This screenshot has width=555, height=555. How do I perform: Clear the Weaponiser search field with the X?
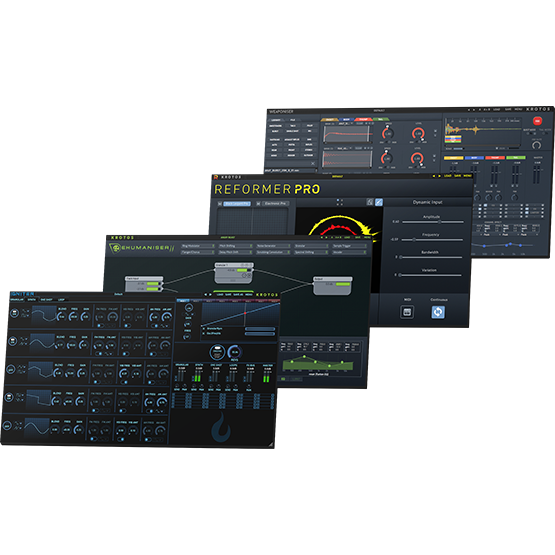(x=313, y=163)
